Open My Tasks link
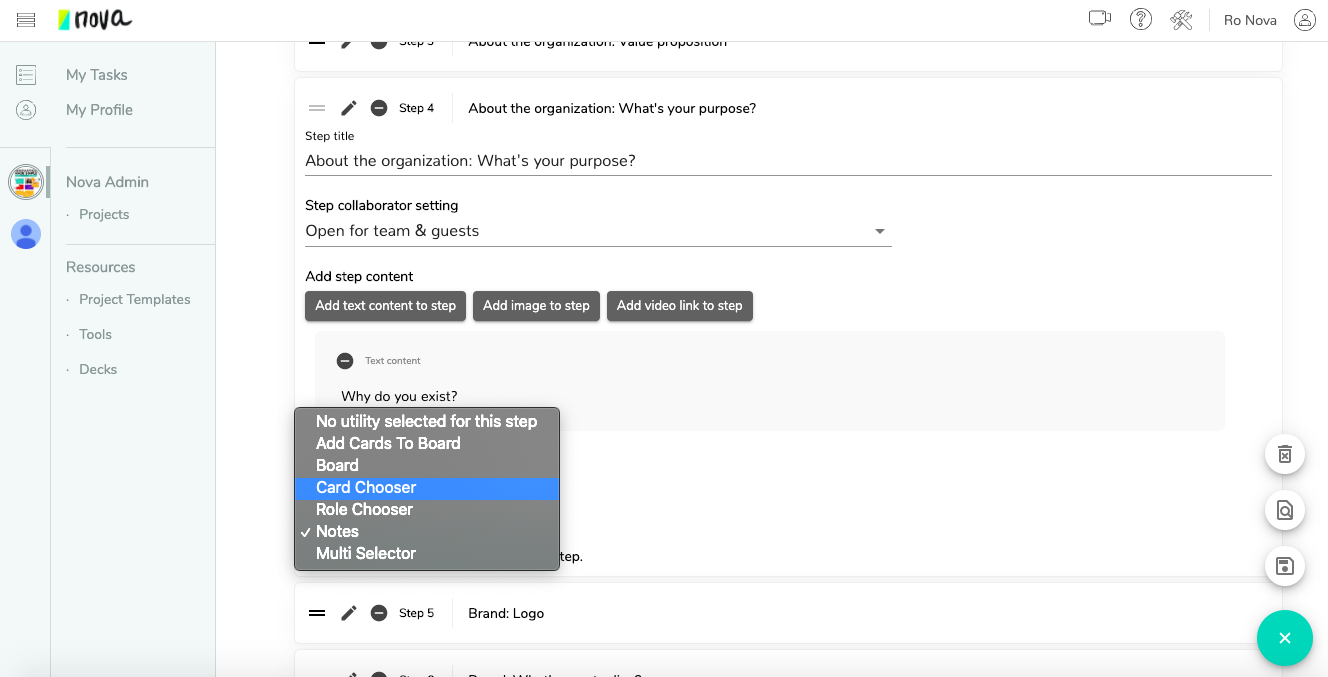The height and width of the screenshot is (677, 1328). point(96,75)
